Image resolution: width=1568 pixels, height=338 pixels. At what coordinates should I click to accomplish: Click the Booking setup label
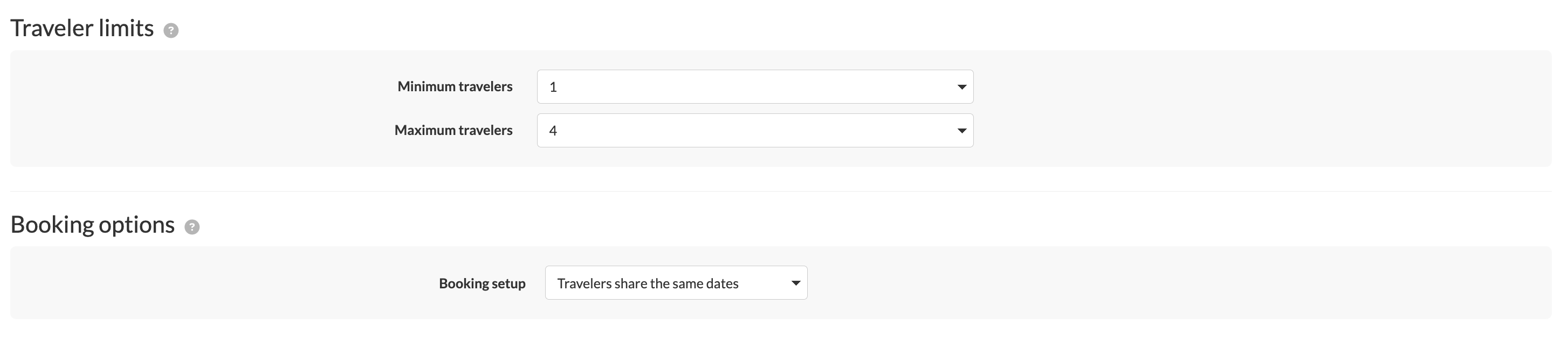[482, 283]
